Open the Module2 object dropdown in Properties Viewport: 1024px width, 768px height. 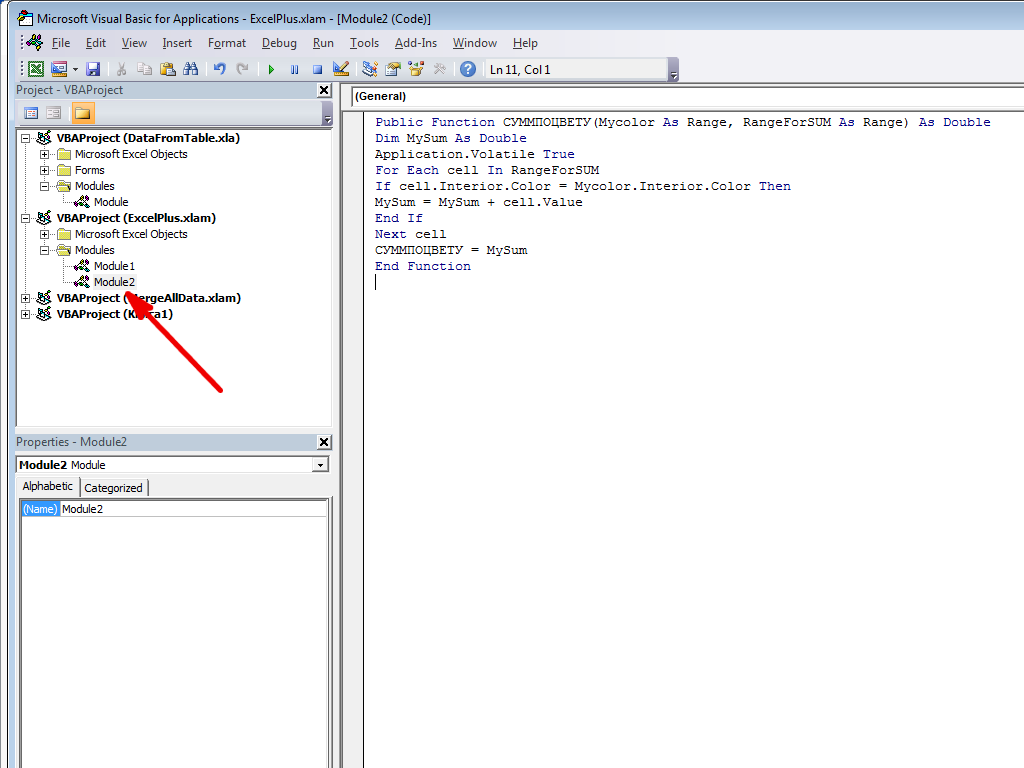320,465
